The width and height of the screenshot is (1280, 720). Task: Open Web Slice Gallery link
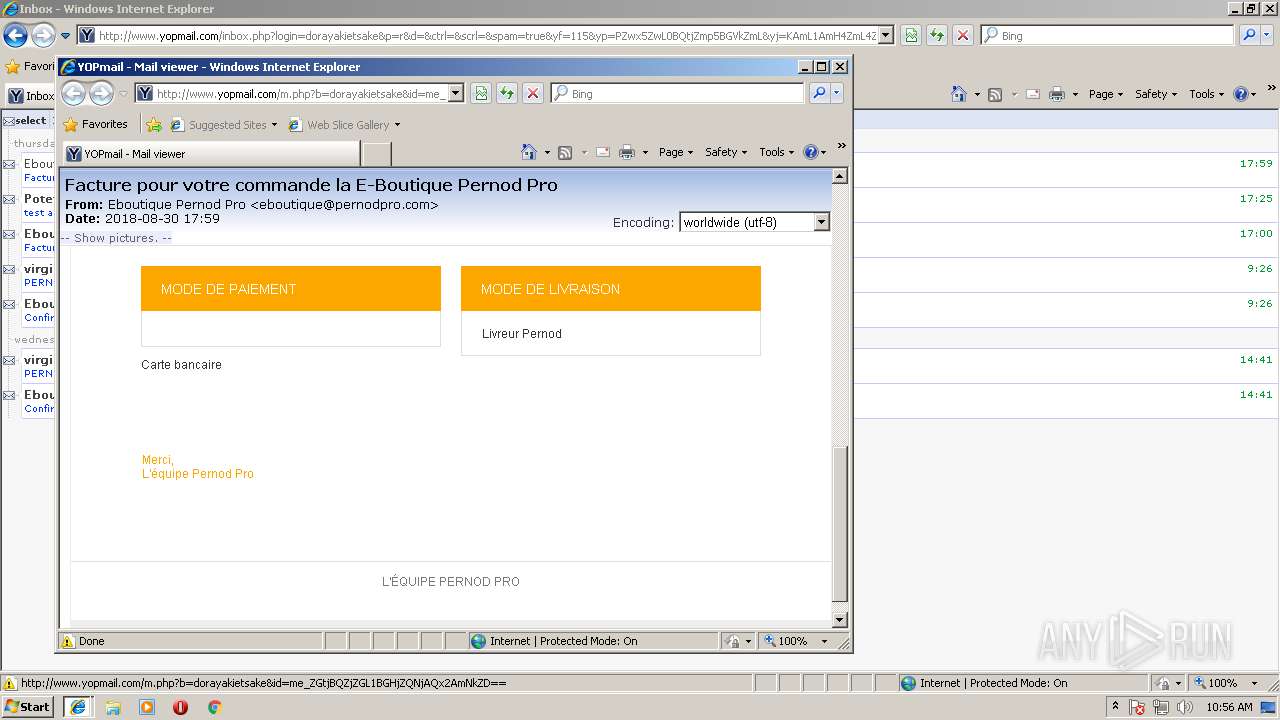[x=345, y=125]
